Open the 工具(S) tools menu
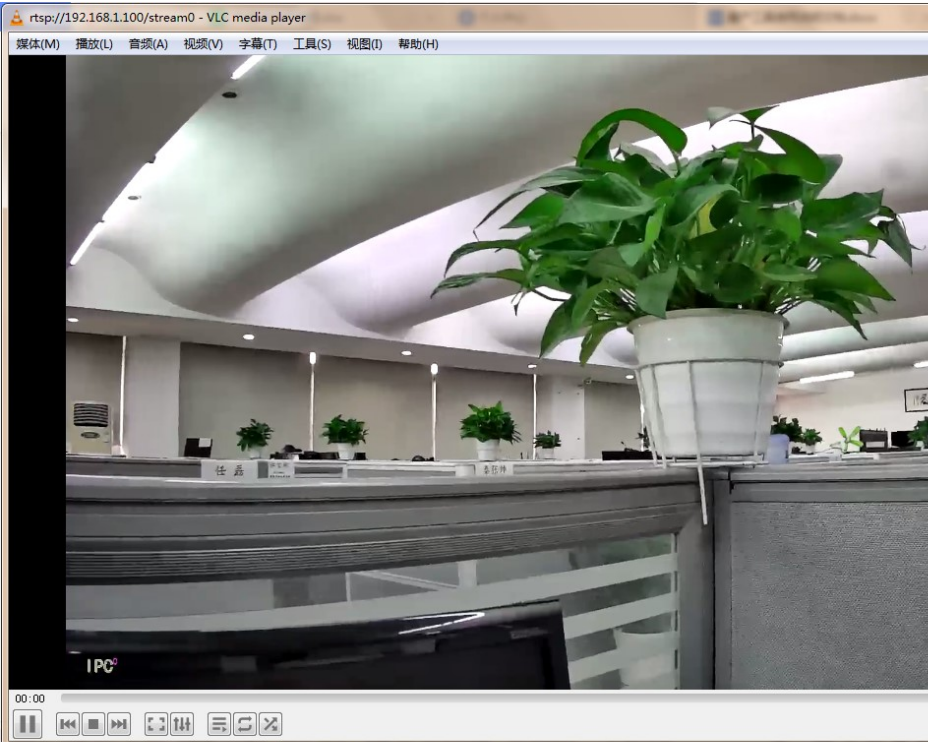 312,44
